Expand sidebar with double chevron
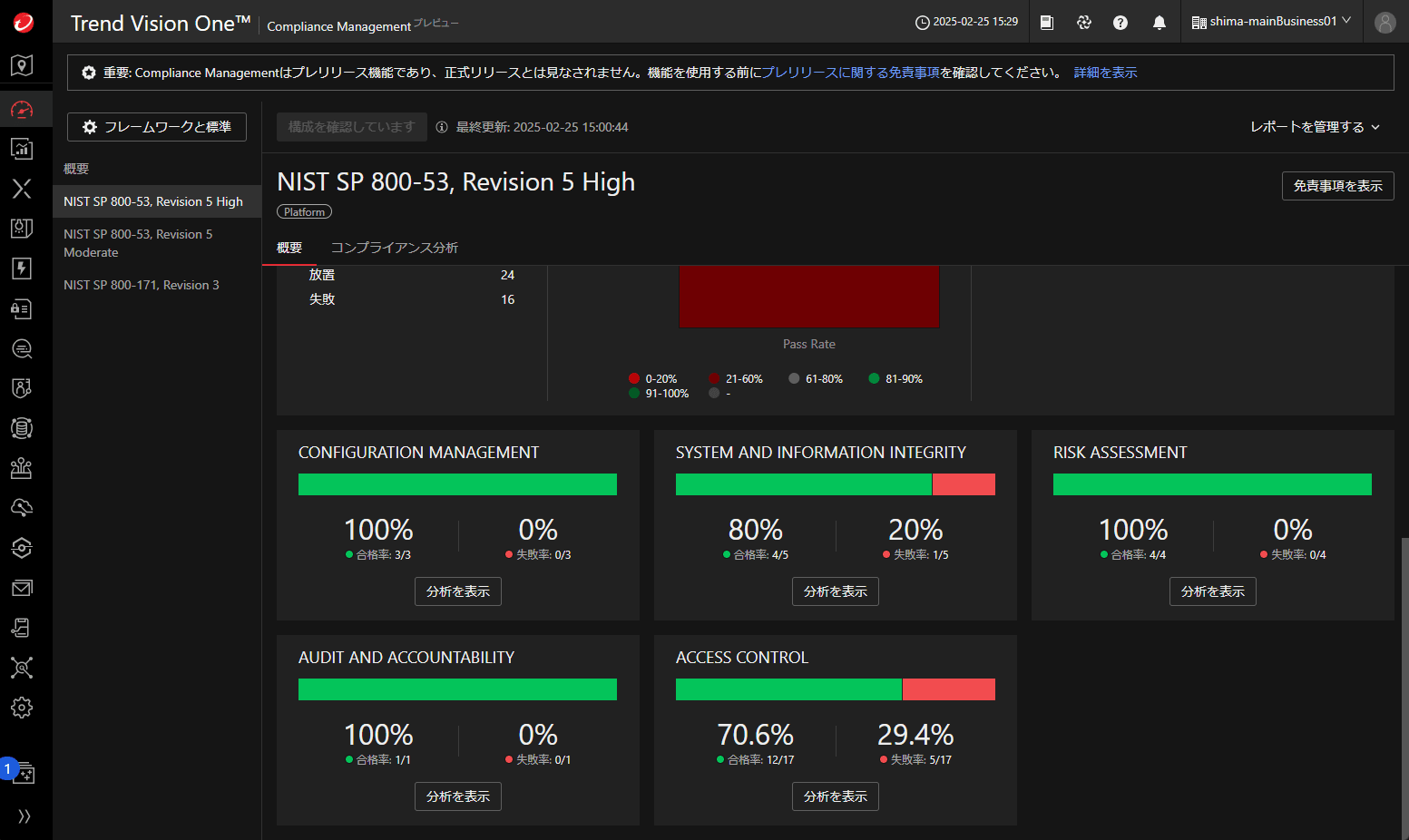This screenshot has height=840, width=1409. (24, 816)
